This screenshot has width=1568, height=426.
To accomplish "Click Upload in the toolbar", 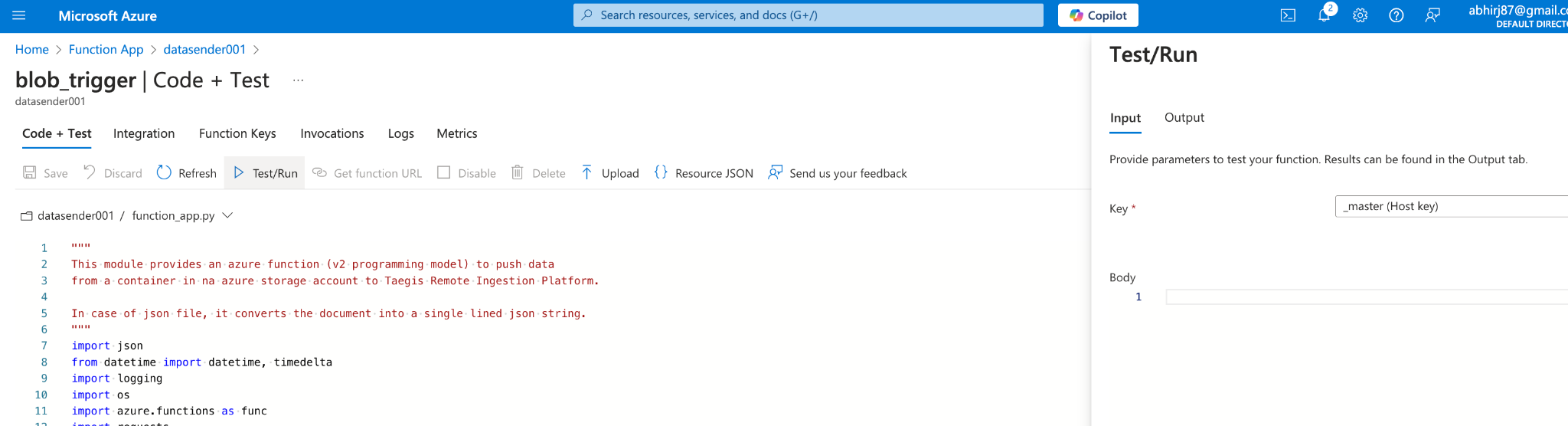I will tap(609, 173).
